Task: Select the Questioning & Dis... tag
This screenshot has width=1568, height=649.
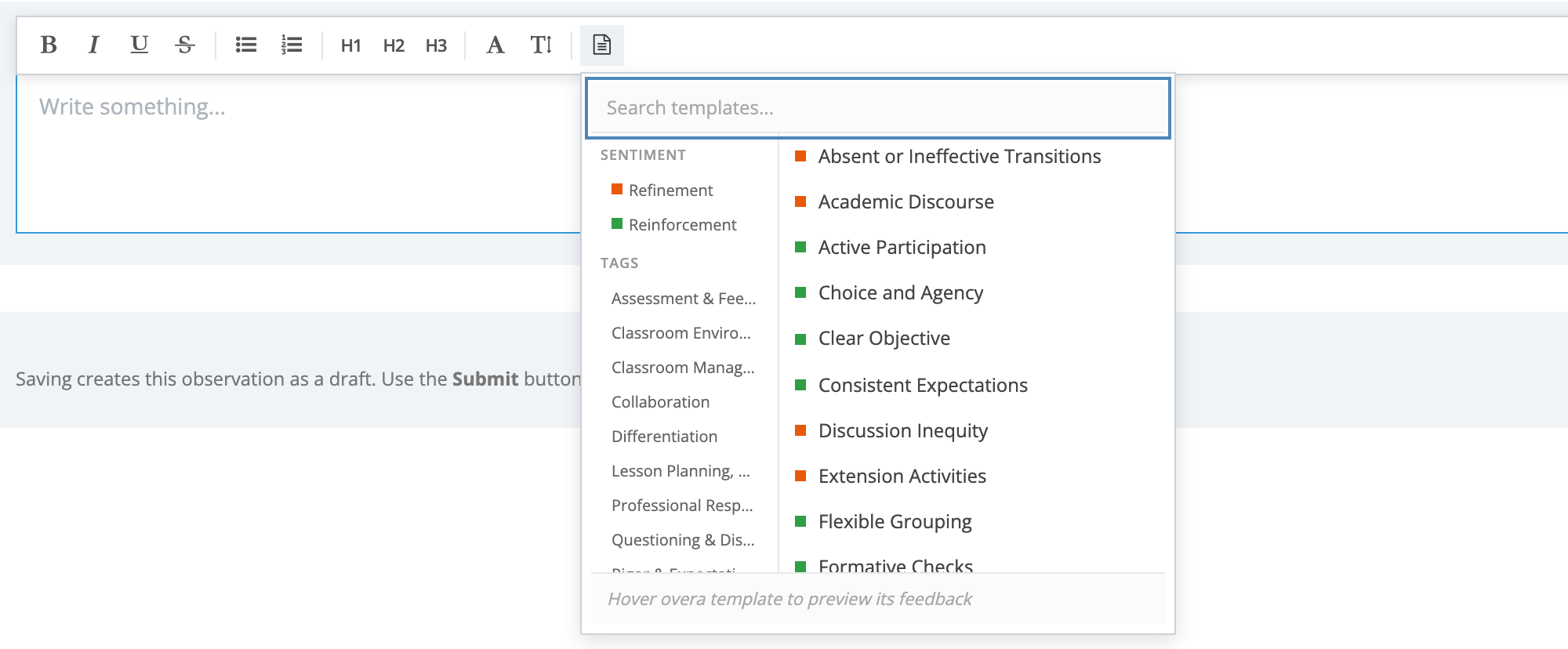Action: [x=683, y=540]
